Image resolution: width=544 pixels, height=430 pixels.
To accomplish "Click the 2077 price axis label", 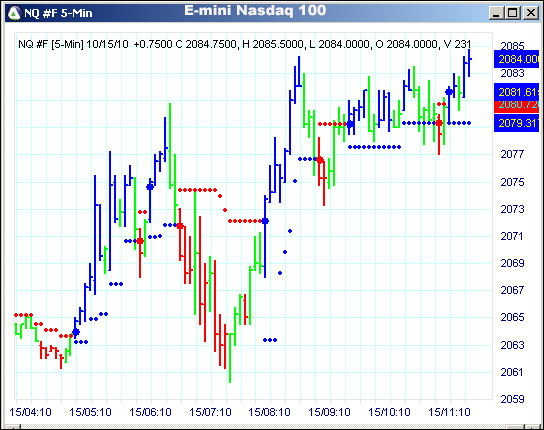I will [512, 154].
